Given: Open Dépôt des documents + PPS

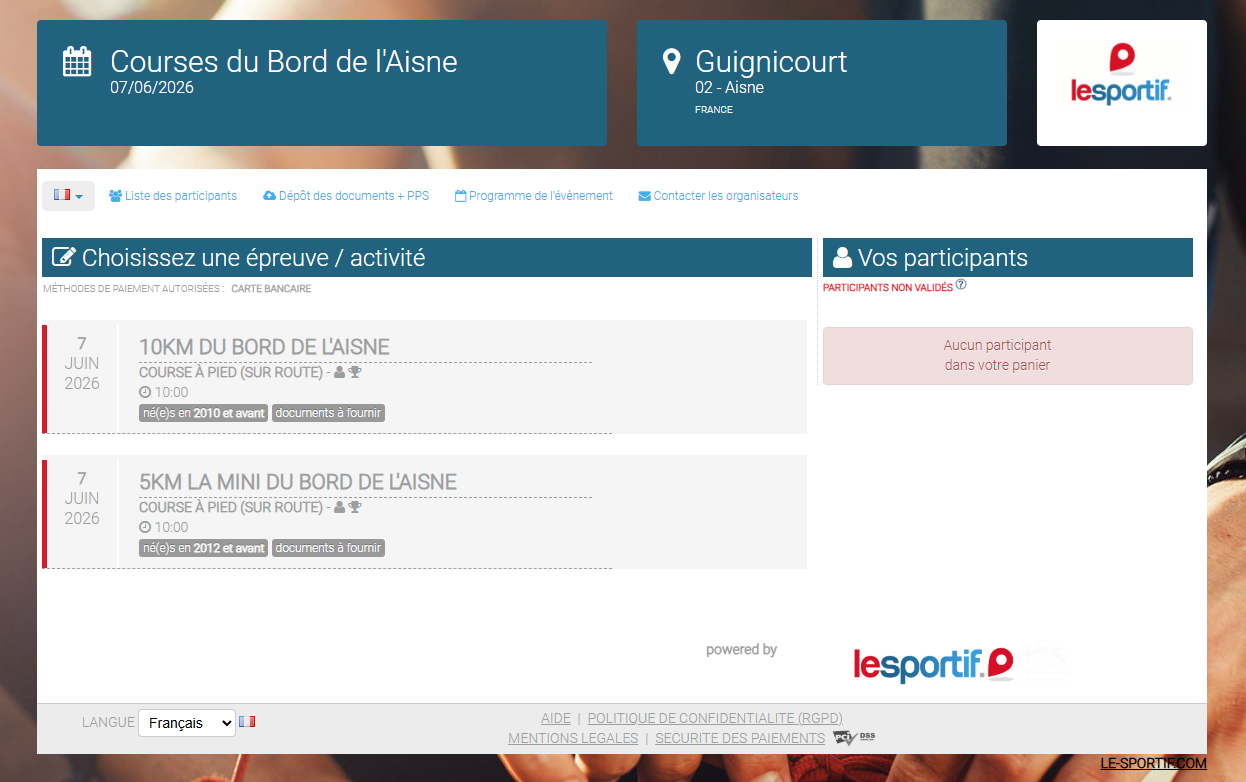Looking at the screenshot, I should pos(346,196).
